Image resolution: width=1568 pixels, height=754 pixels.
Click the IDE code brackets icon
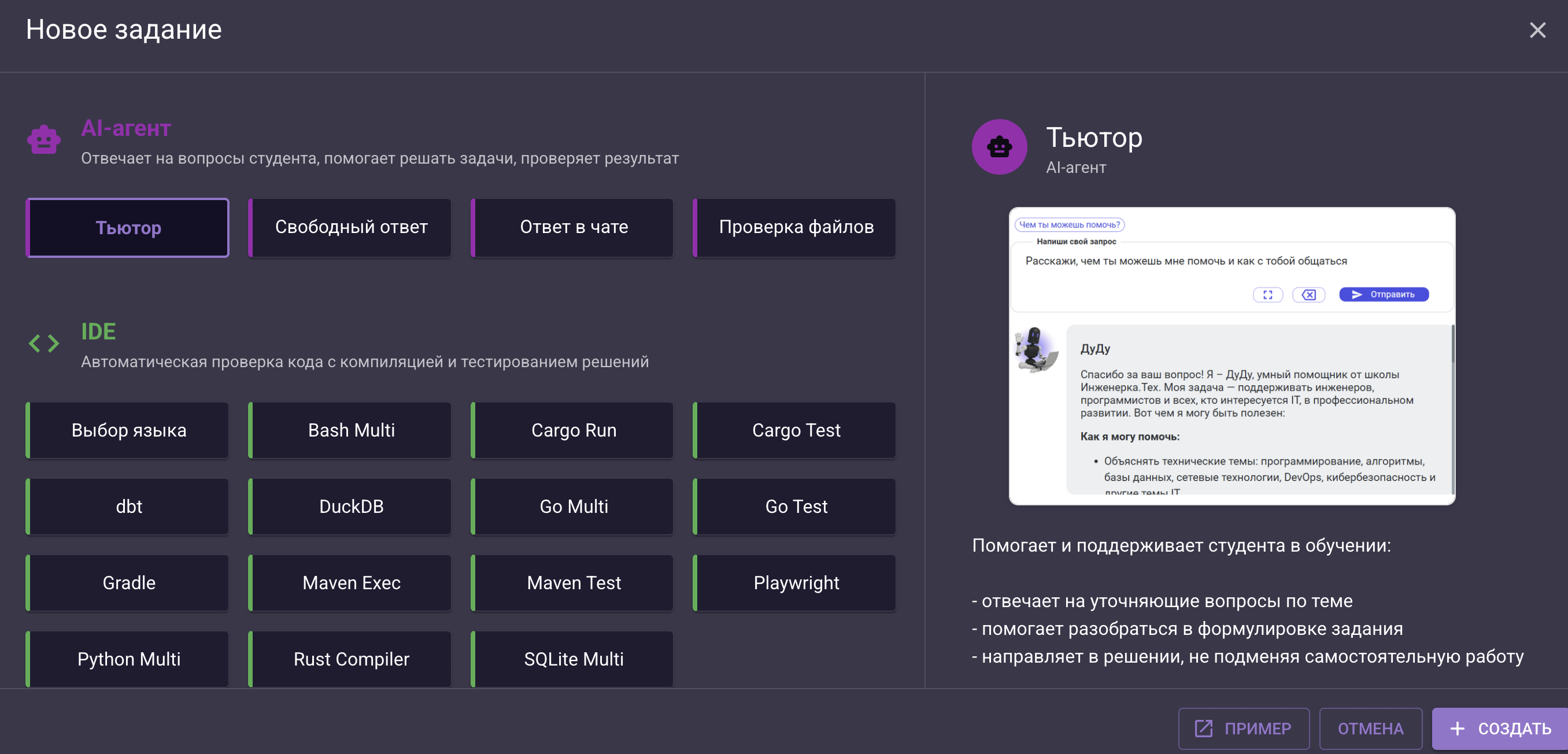pyautogui.click(x=44, y=343)
